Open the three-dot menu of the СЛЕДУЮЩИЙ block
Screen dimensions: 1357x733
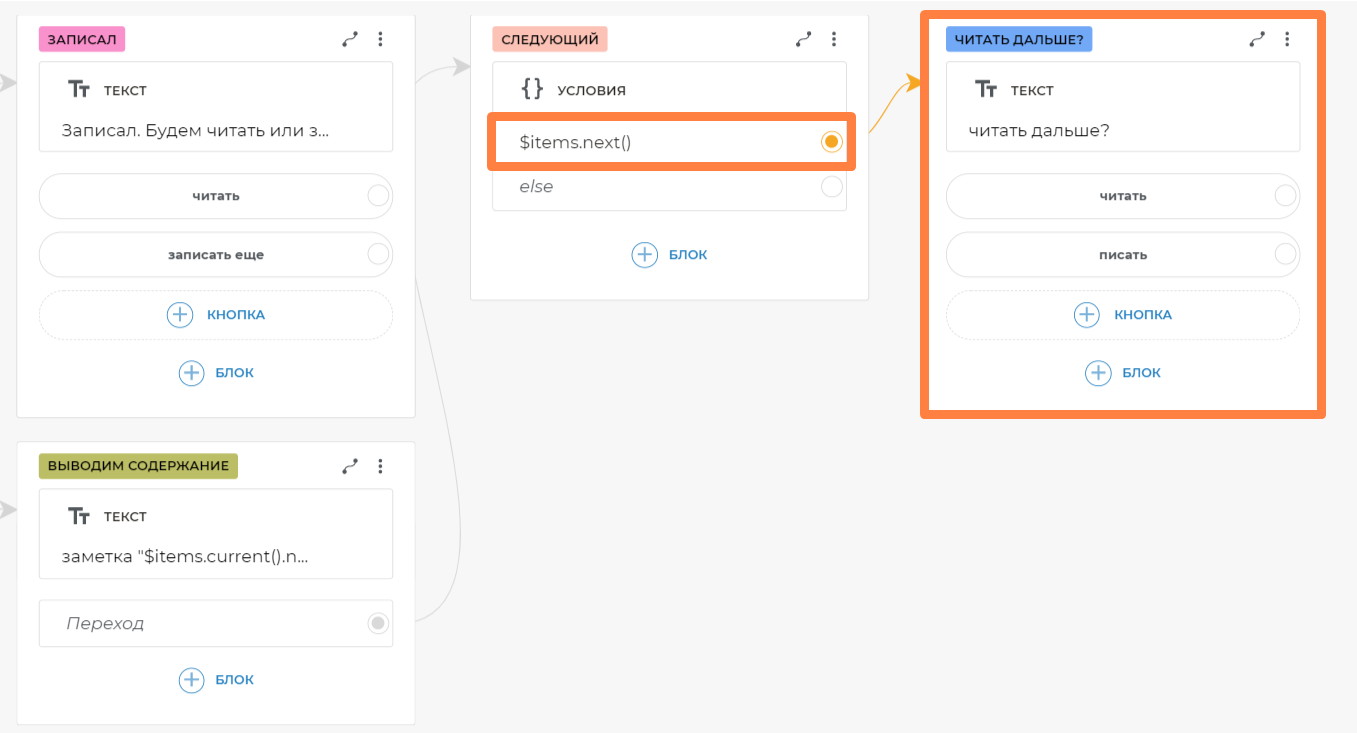tap(833, 40)
